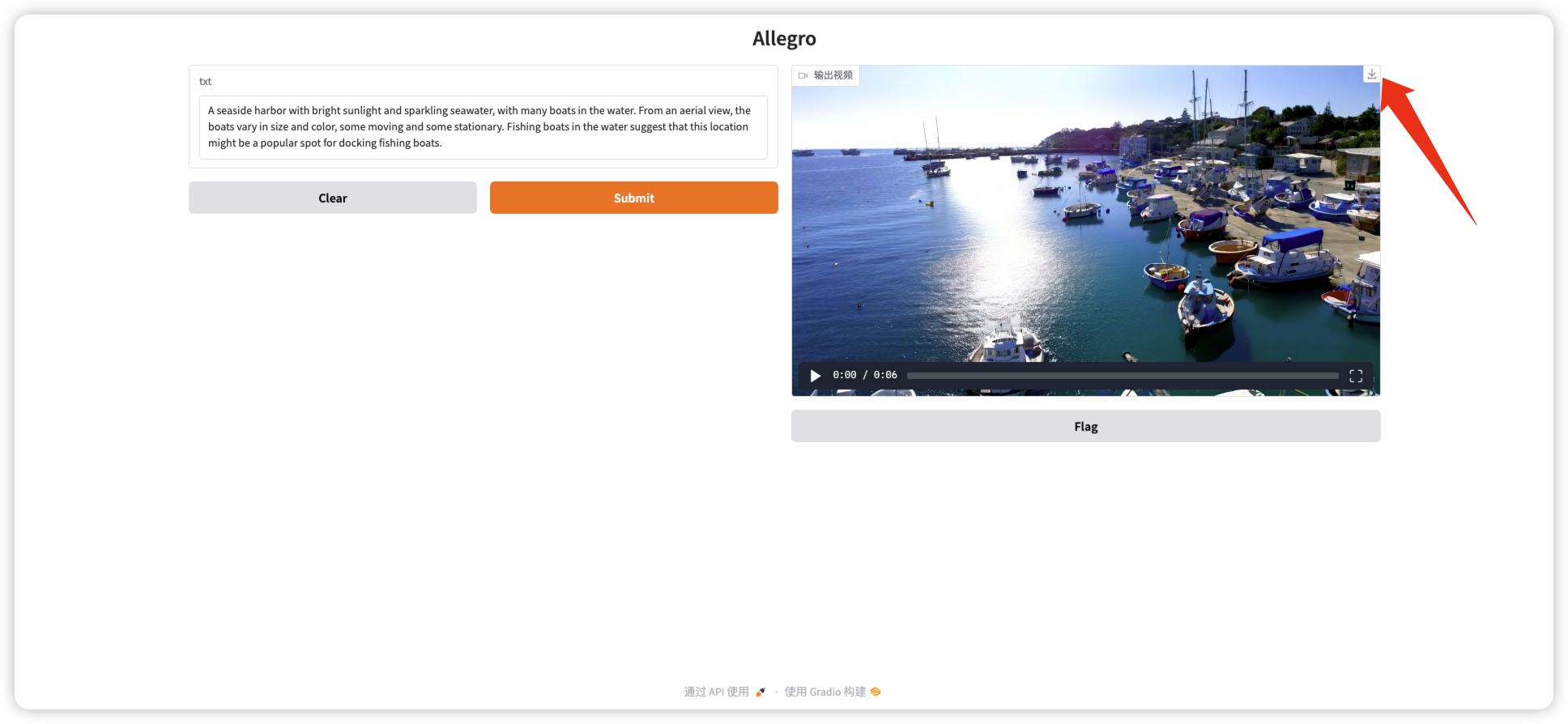Click the video time display 0:00 / 0:06
This screenshot has height=724, width=1568.
(864, 376)
